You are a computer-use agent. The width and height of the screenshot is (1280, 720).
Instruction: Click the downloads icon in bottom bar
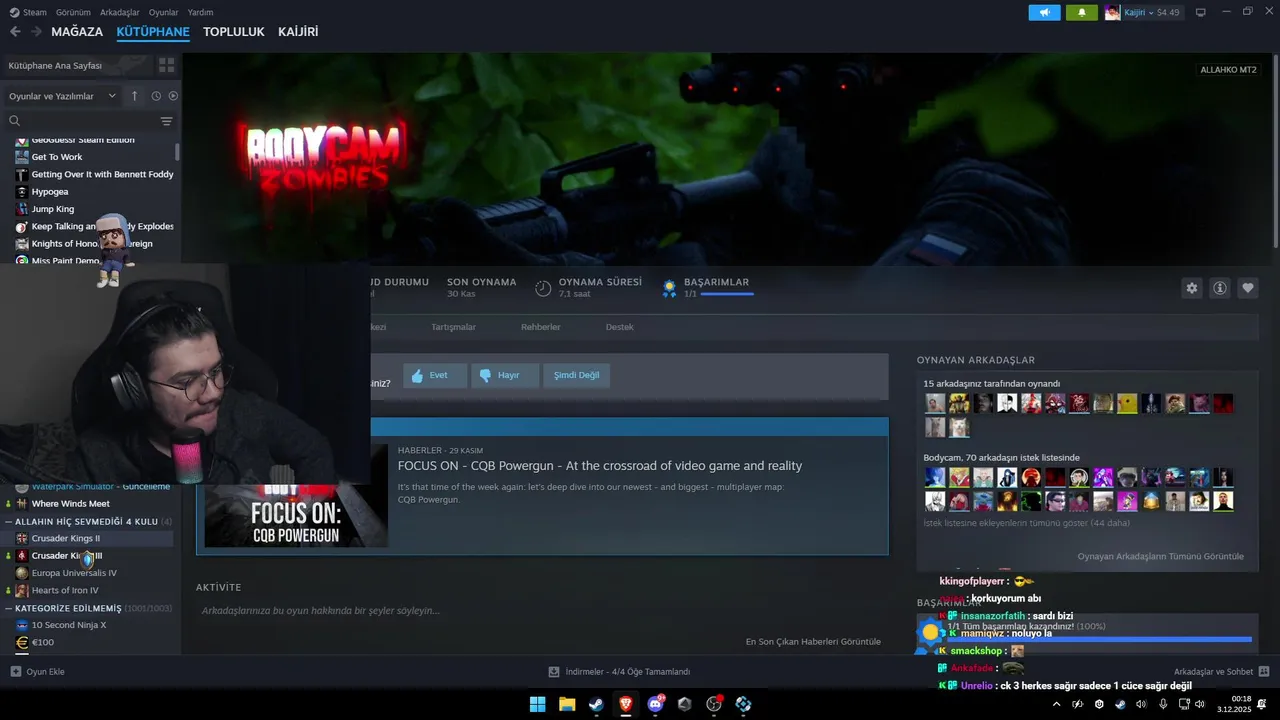(x=554, y=672)
